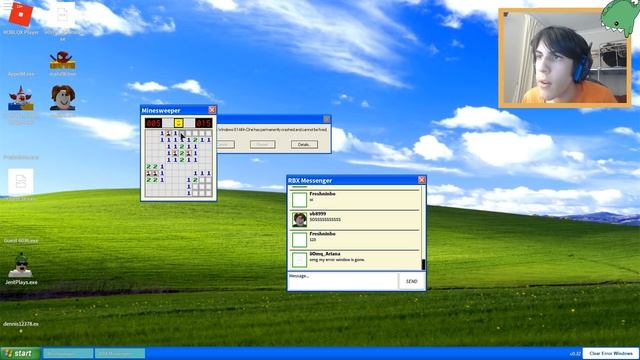Open the JentPlays.exe avatar icon

point(21,265)
